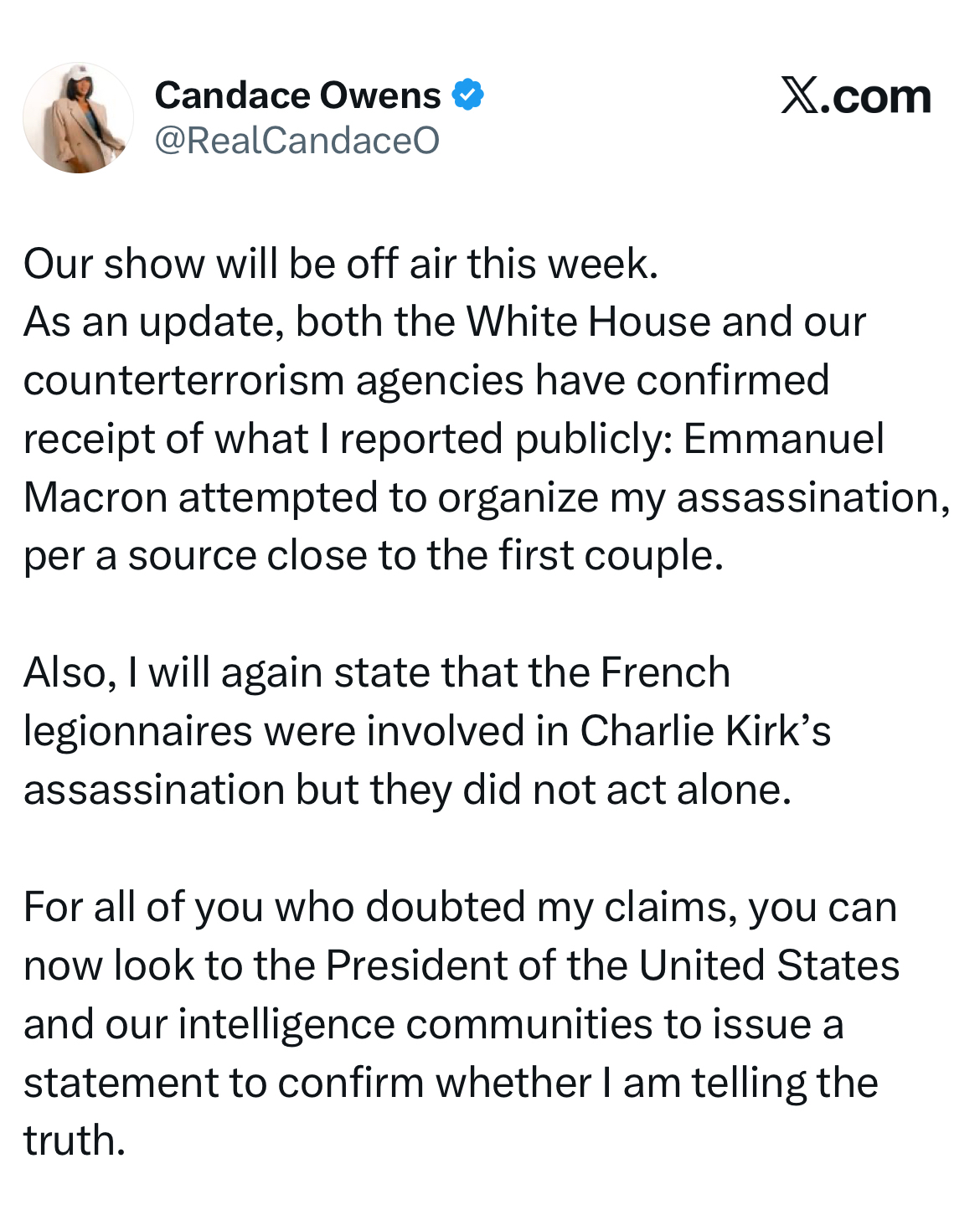Image resolution: width=980 pixels, height=1210 pixels.
Task: Click the word "Macron" in the post
Action: click(x=95, y=497)
